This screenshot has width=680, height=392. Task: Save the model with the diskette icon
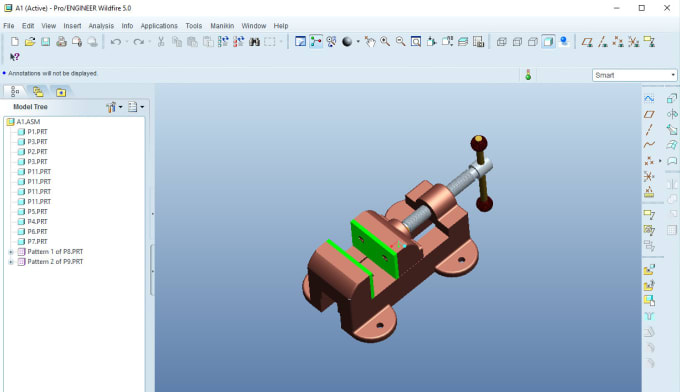click(x=46, y=42)
